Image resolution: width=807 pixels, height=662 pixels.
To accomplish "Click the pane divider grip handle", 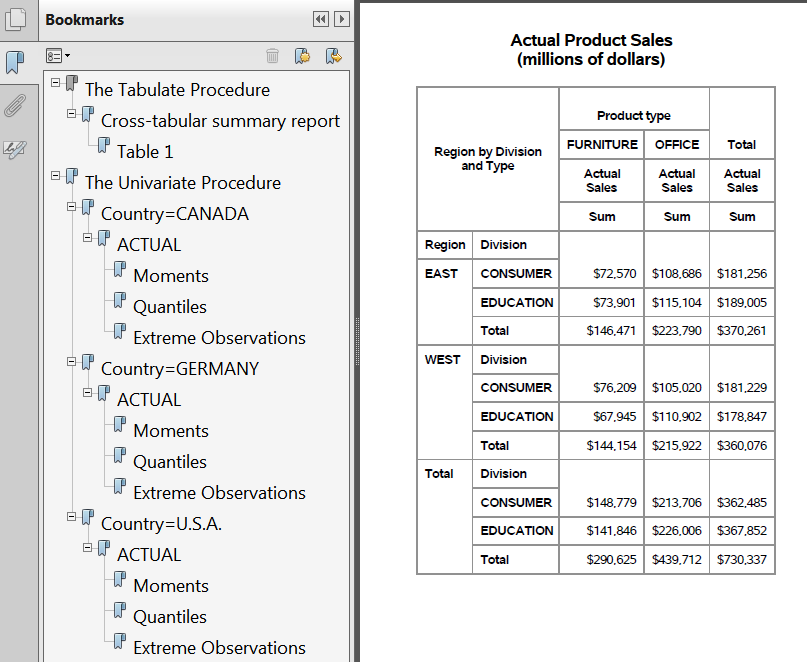I will point(355,330).
